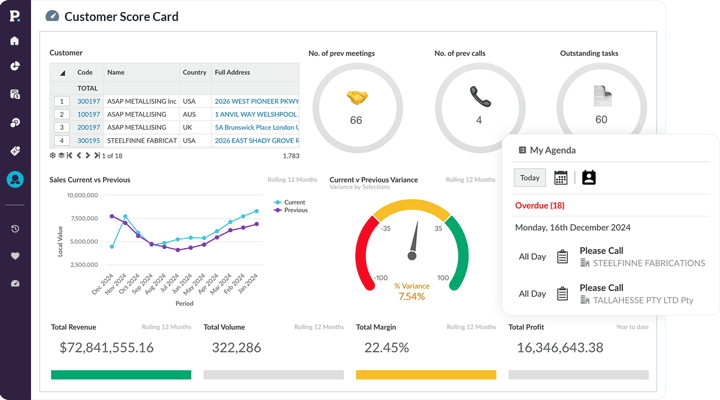This screenshot has height=400, width=720.
Task: Go to the first page of the customer table
Action: [x=69, y=156]
